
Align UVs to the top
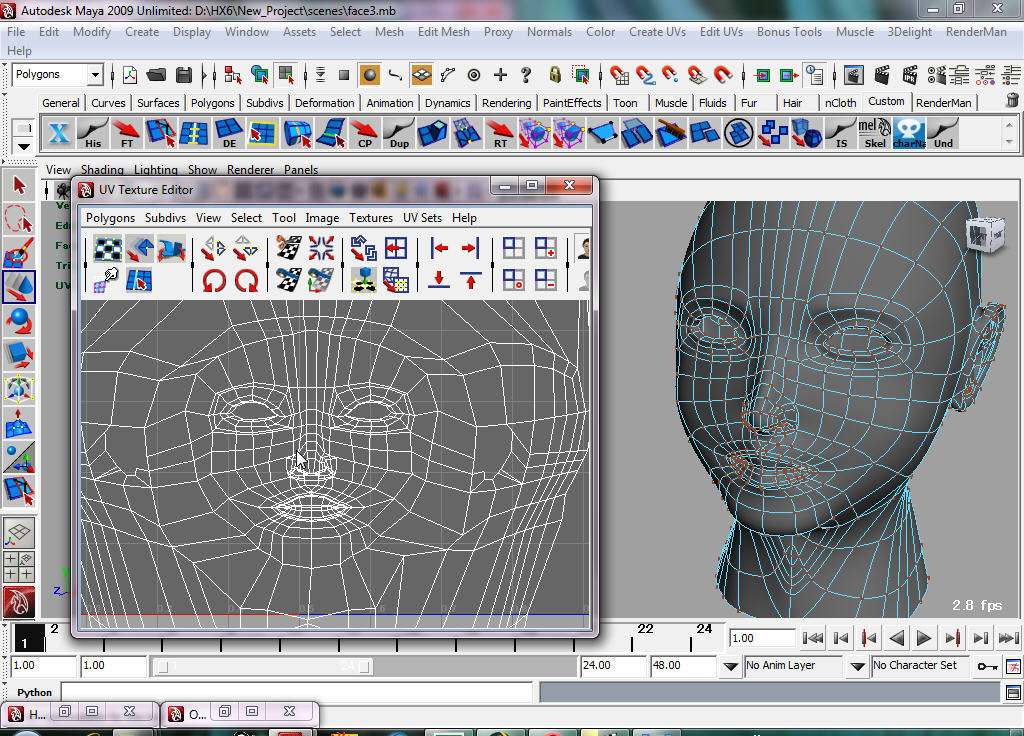tap(470, 280)
